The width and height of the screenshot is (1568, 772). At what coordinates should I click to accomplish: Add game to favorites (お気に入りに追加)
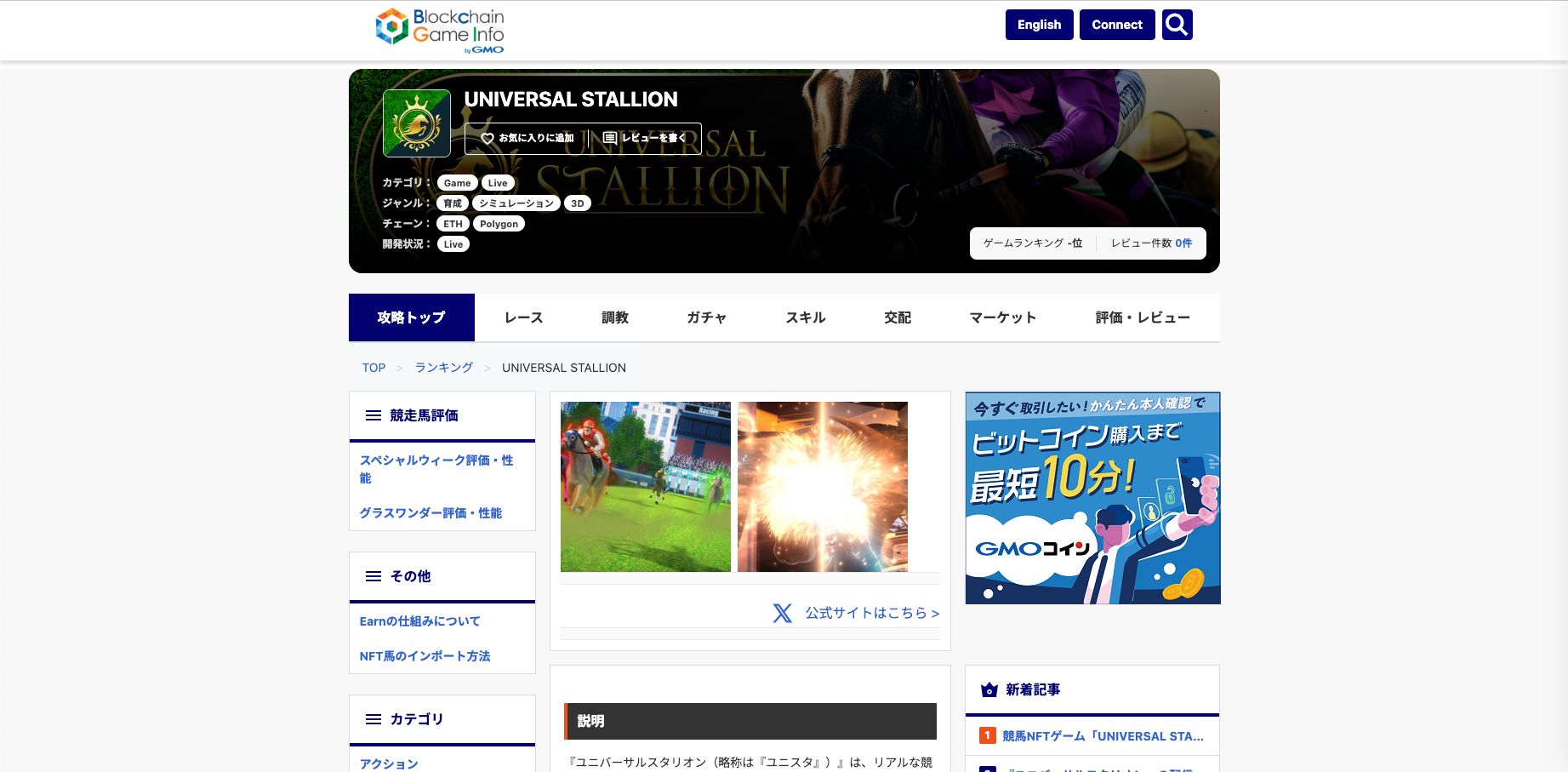click(527, 138)
